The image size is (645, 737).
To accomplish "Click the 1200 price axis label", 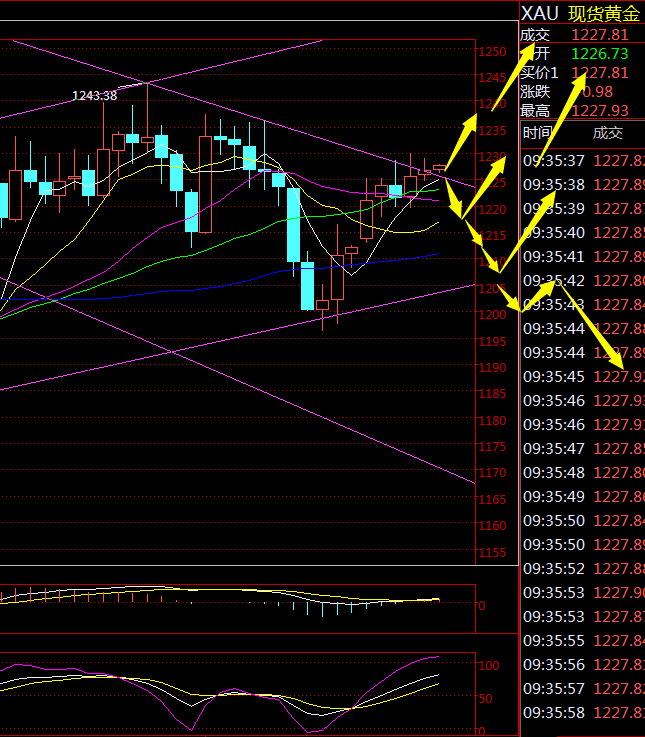I will 492,314.
